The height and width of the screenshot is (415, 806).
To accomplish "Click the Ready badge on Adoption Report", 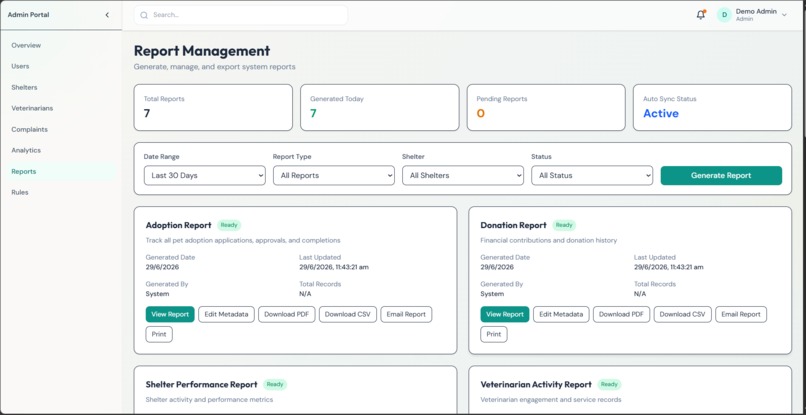I will 229,225.
